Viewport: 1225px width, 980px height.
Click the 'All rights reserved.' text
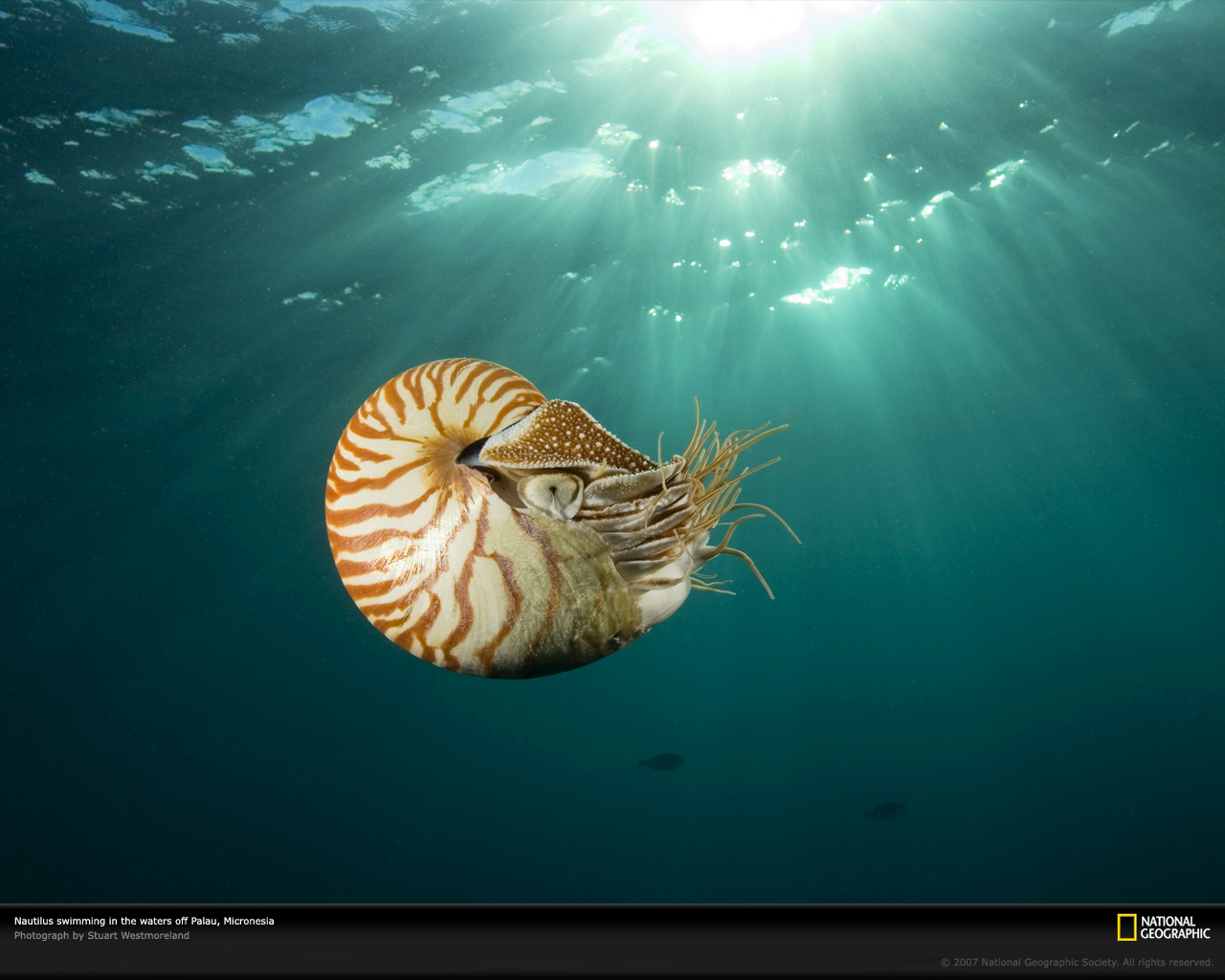click(x=1168, y=963)
